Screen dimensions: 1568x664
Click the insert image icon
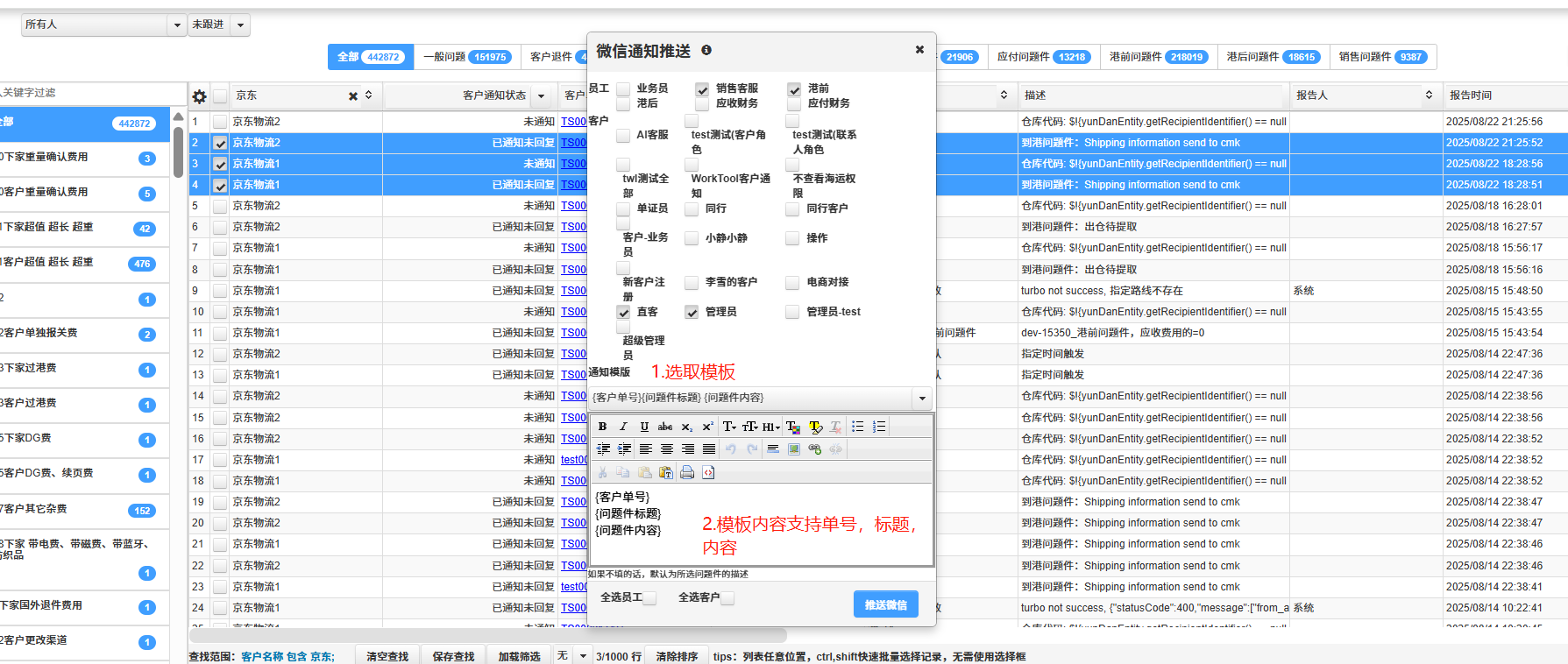[x=794, y=449]
